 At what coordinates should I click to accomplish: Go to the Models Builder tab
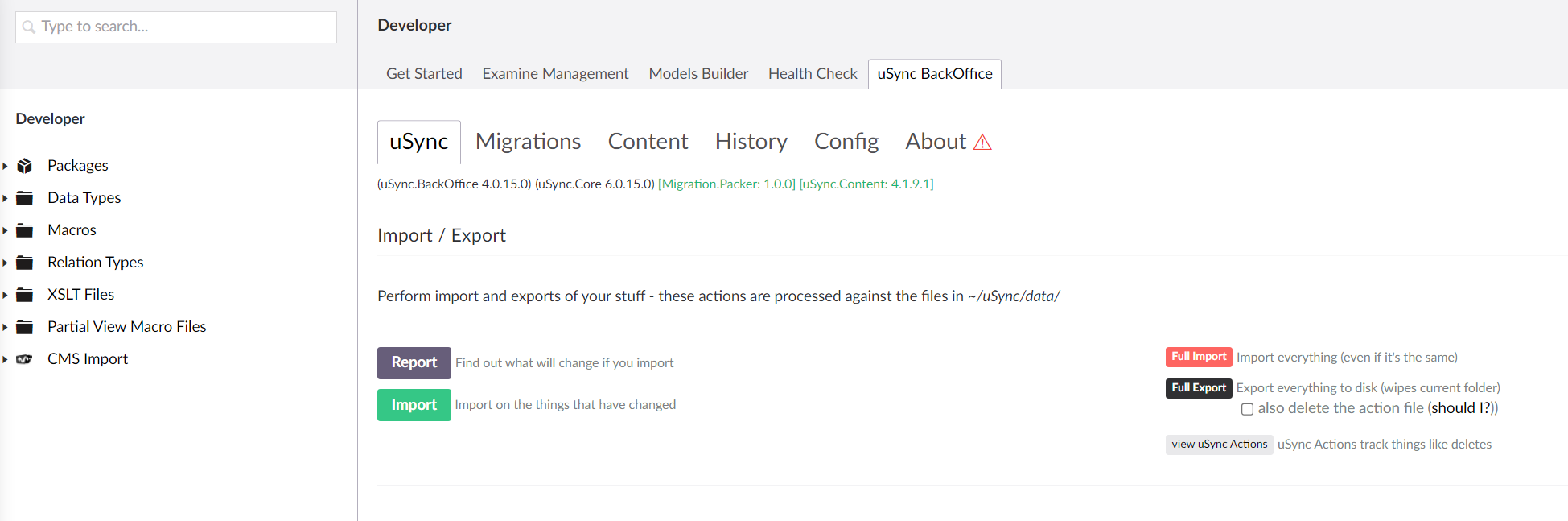[x=698, y=74]
